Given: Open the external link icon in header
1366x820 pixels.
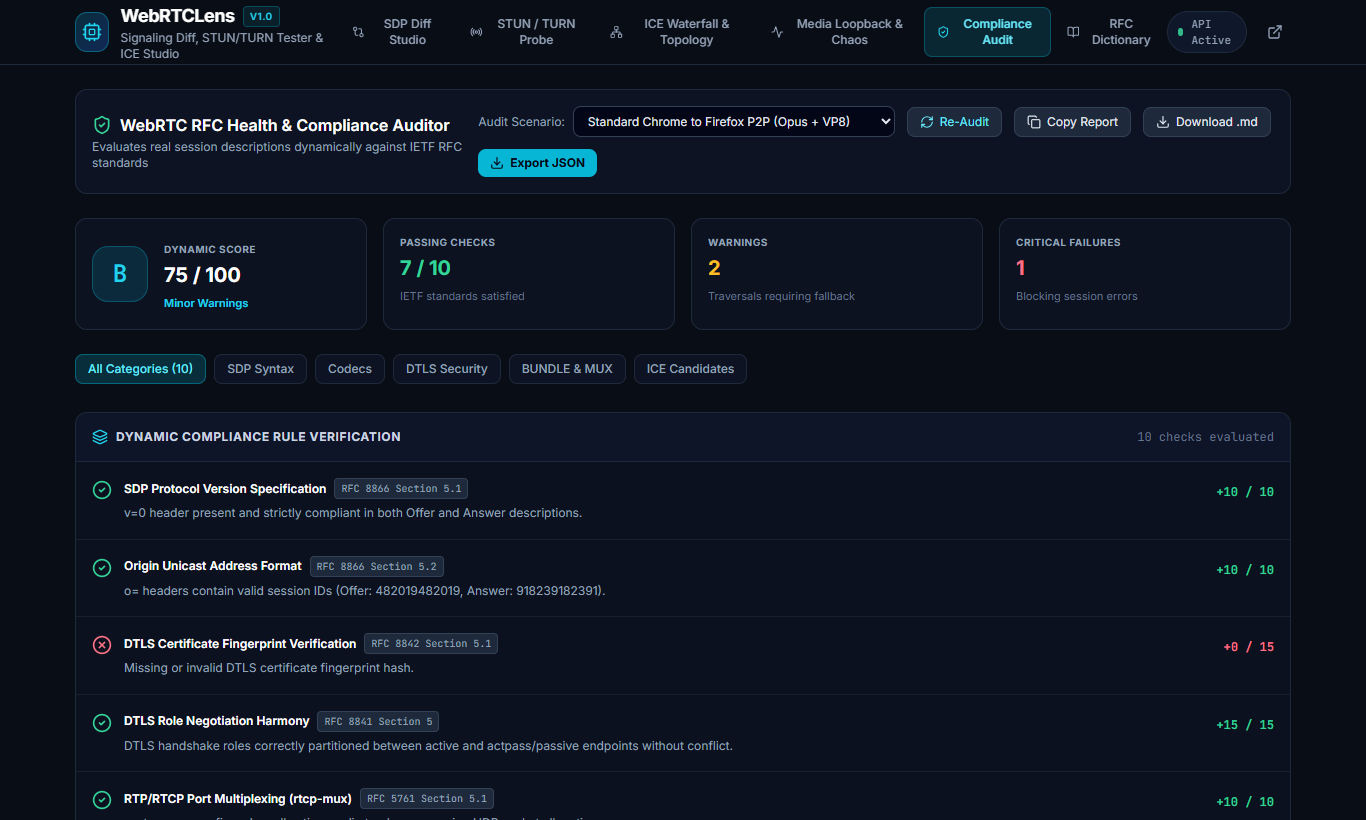Looking at the screenshot, I should click(1275, 32).
